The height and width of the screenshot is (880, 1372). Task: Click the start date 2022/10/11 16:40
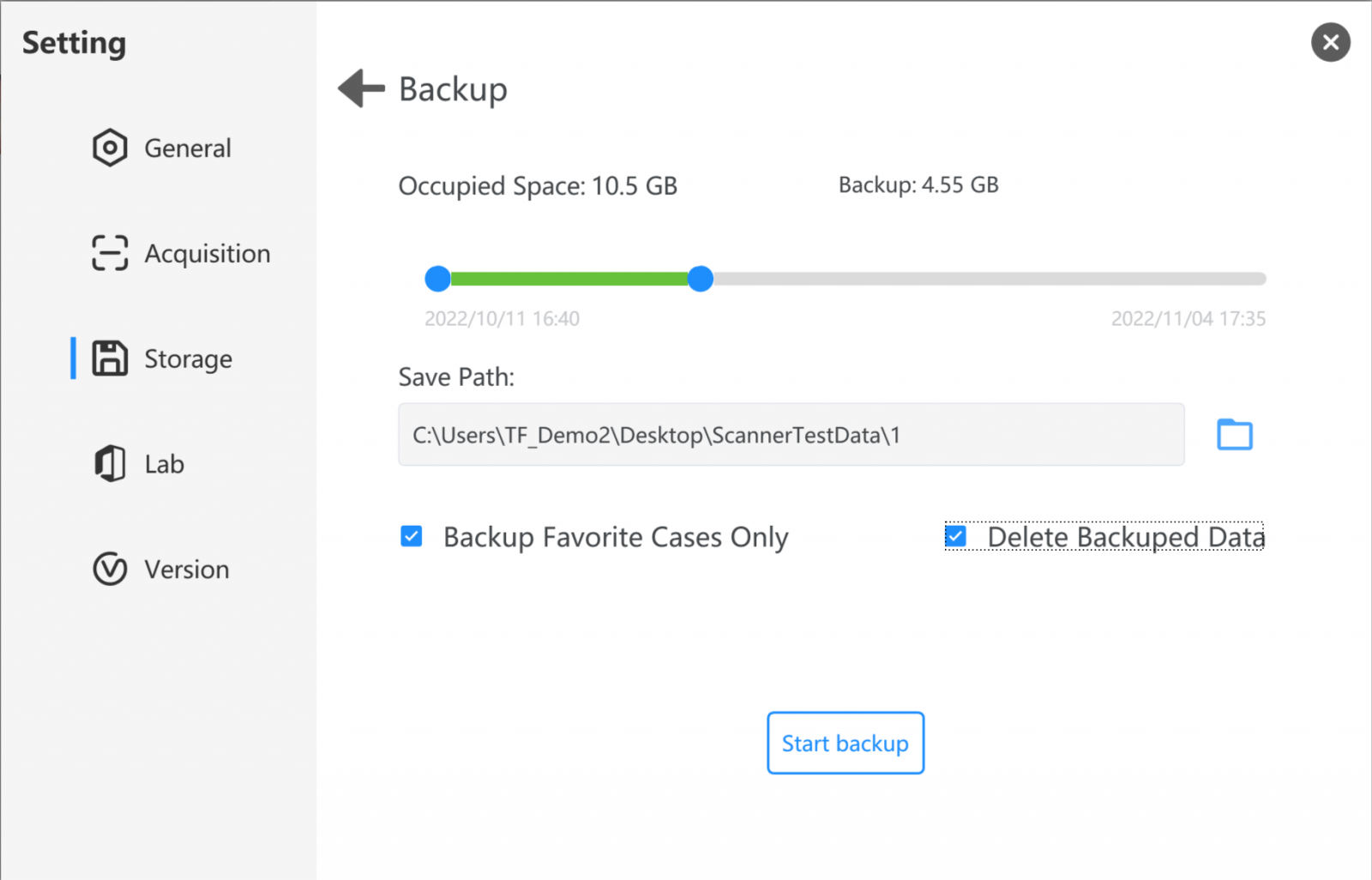click(502, 319)
